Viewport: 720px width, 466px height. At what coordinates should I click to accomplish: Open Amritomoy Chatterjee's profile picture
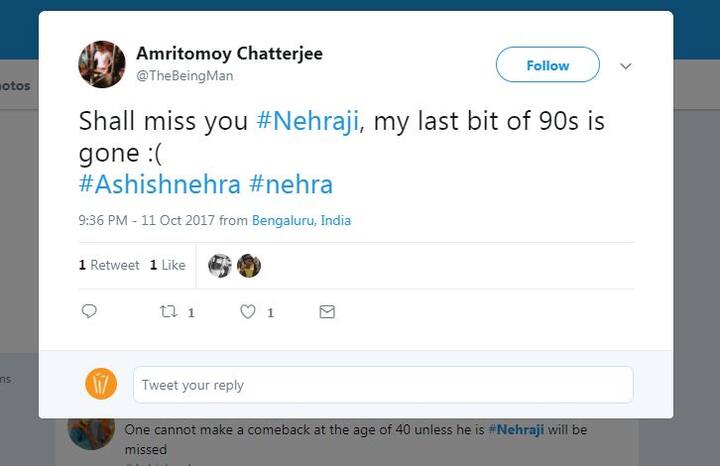102,64
